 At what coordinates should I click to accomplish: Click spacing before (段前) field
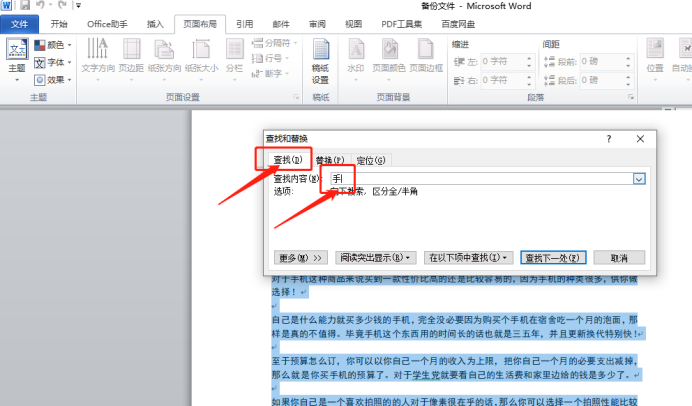pos(601,61)
